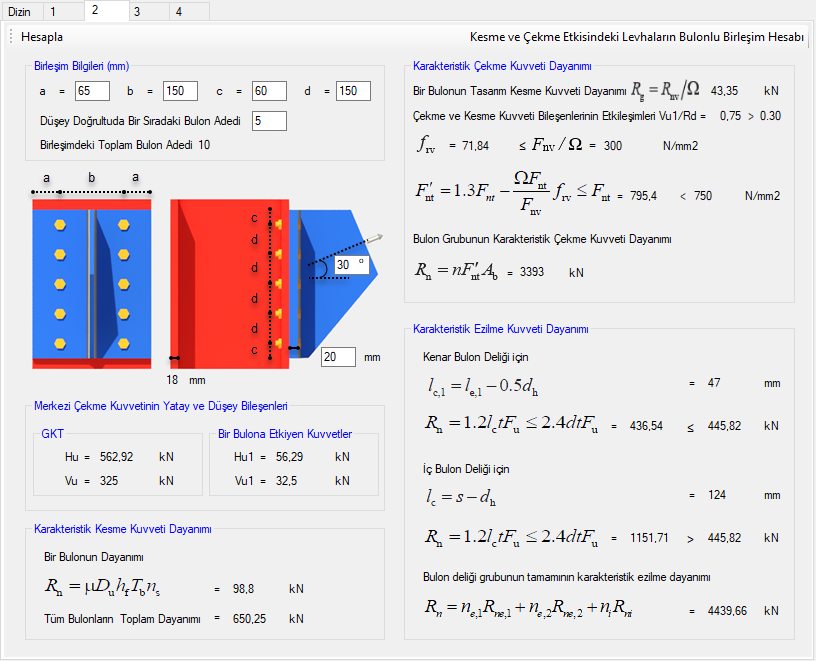Image resolution: width=816 pixels, height=661 pixels.
Task: Click the Vu1 value 32,5
Action: (286, 481)
